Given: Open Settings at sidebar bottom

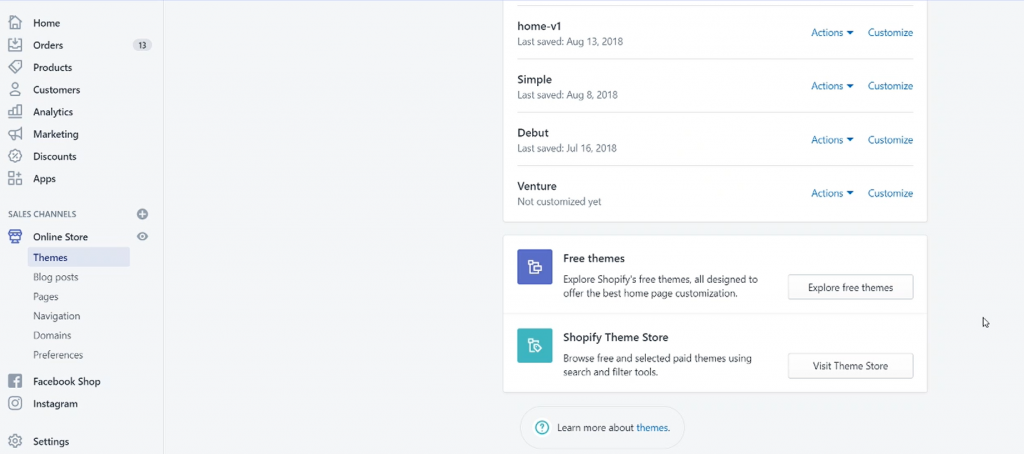Looking at the screenshot, I should [50, 441].
